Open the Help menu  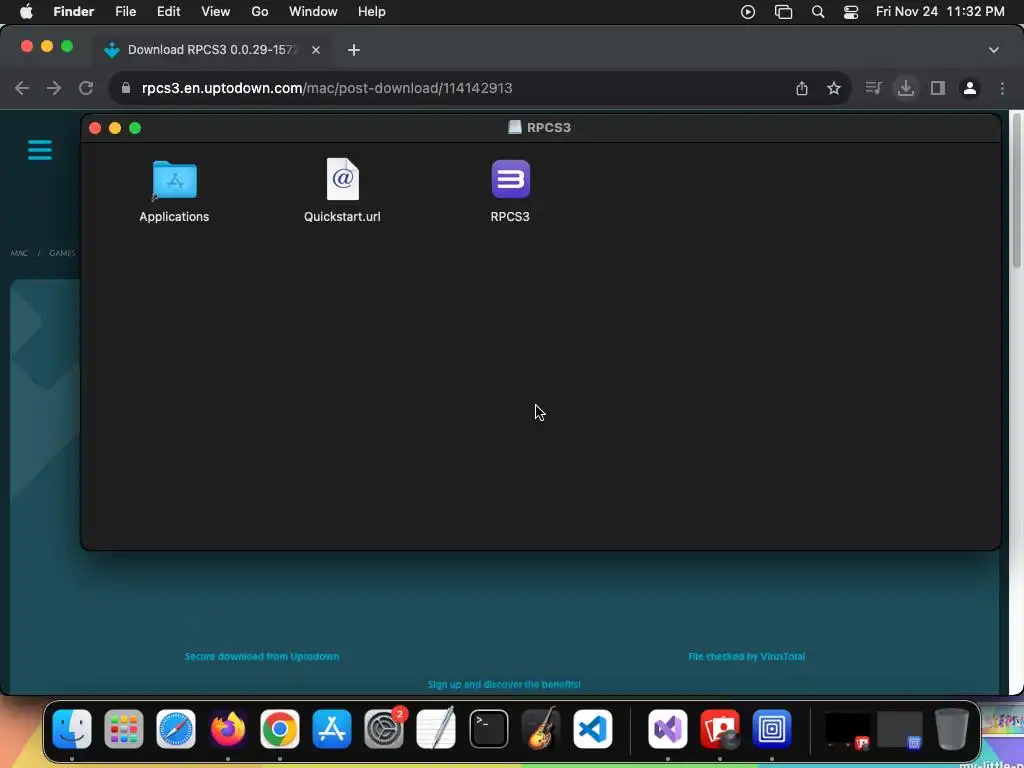coord(372,12)
